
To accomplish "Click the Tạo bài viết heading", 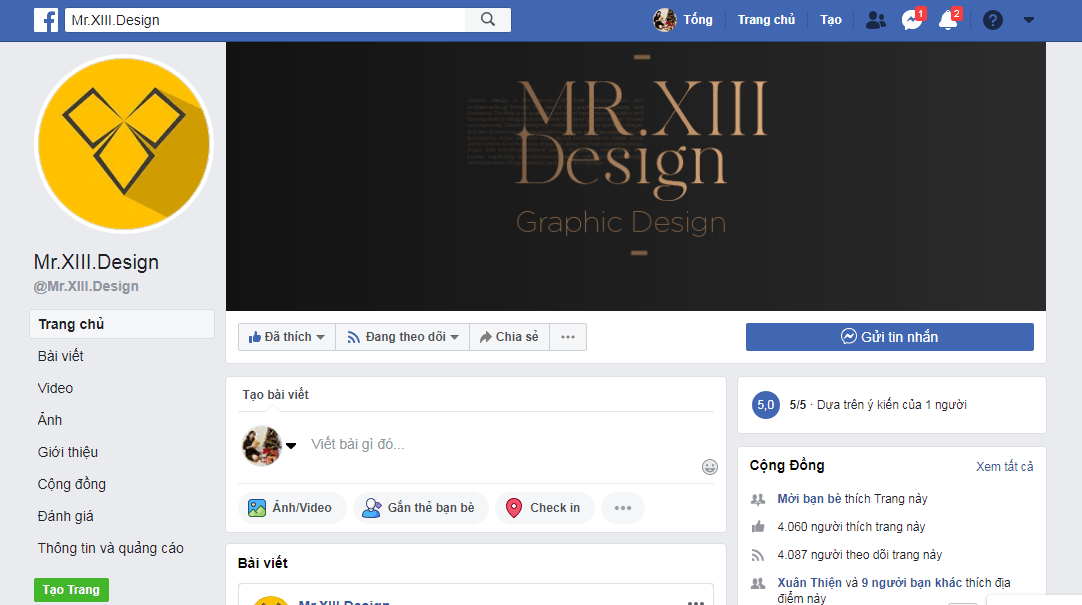I will pyautogui.click(x=275, y=395).
